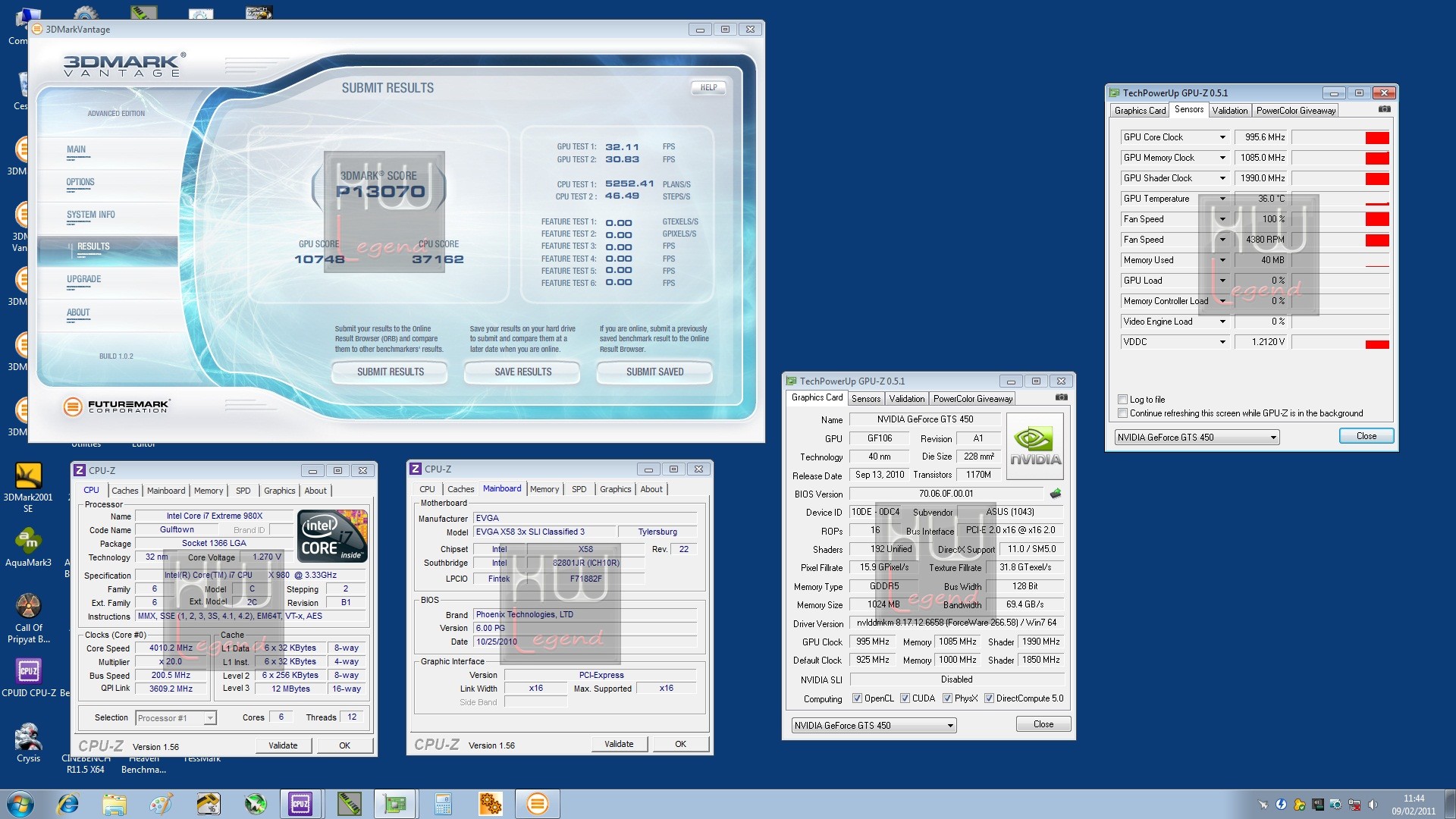Select the Crysis desktop icon
This screenshot has height=819, width=1456.
point(28,743)
